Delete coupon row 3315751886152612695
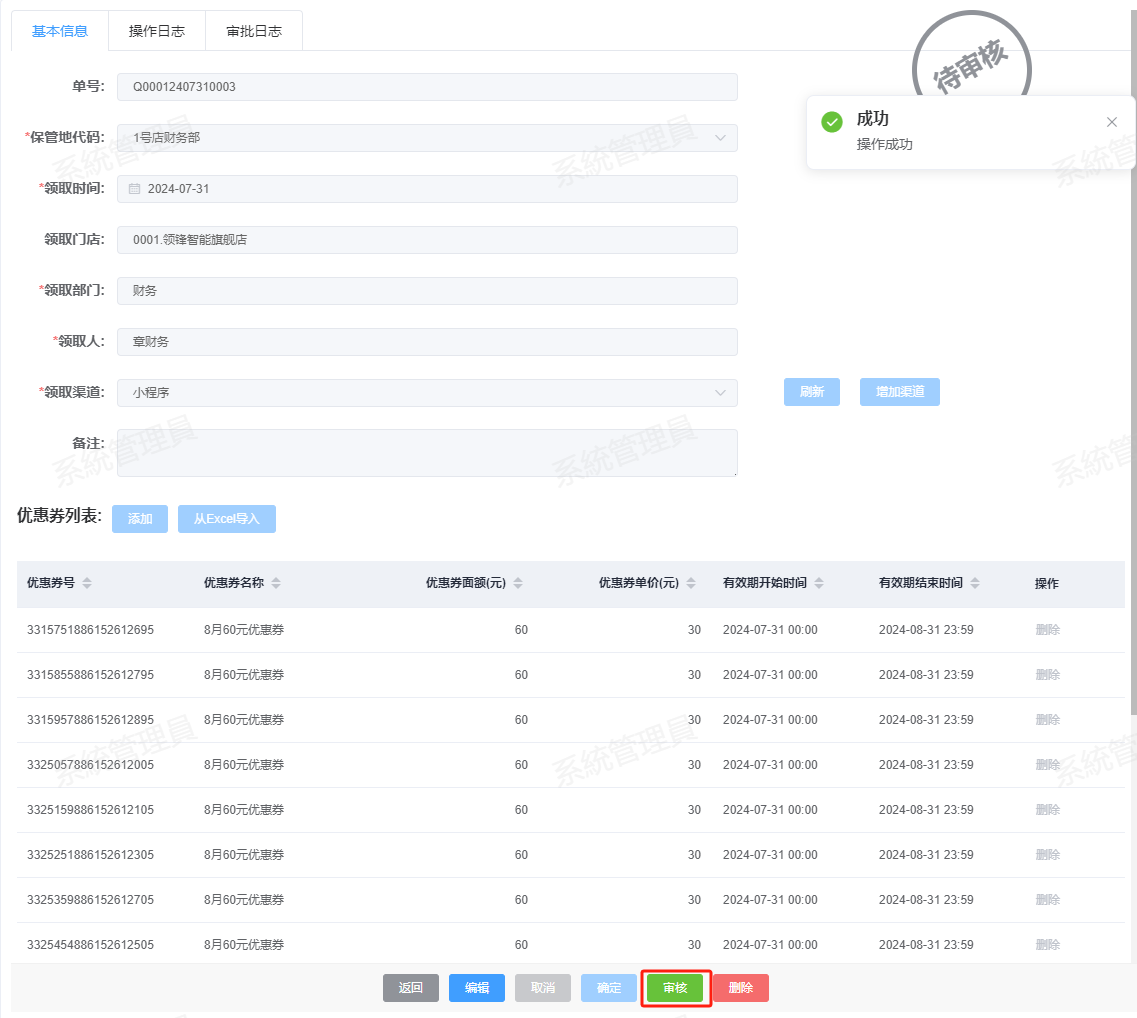This screenshot has height=1018, width=1137. click(x=1048, y=629)
